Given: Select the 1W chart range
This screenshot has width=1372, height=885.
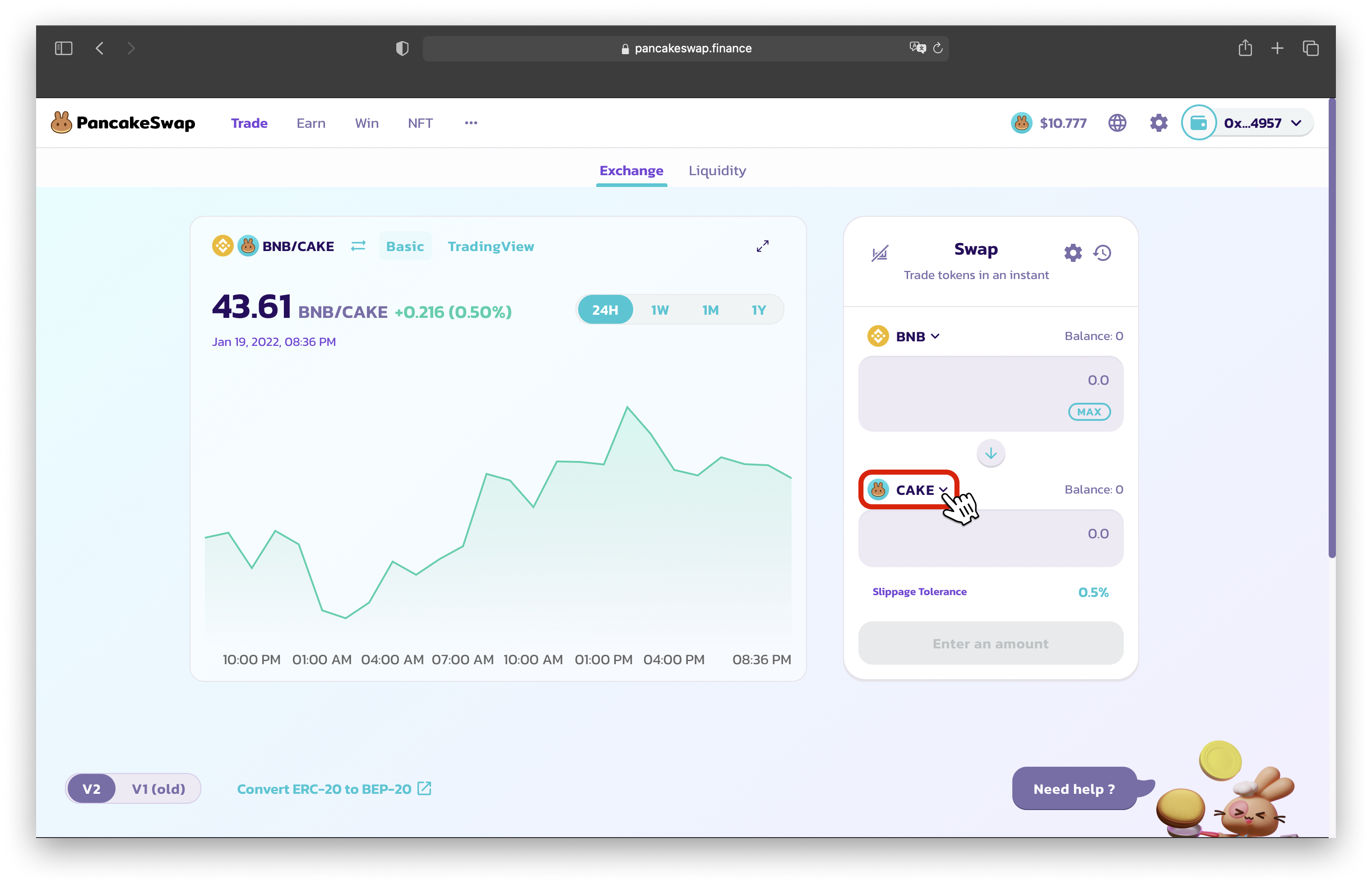Looking at the screenshot, I should [659, 310].
